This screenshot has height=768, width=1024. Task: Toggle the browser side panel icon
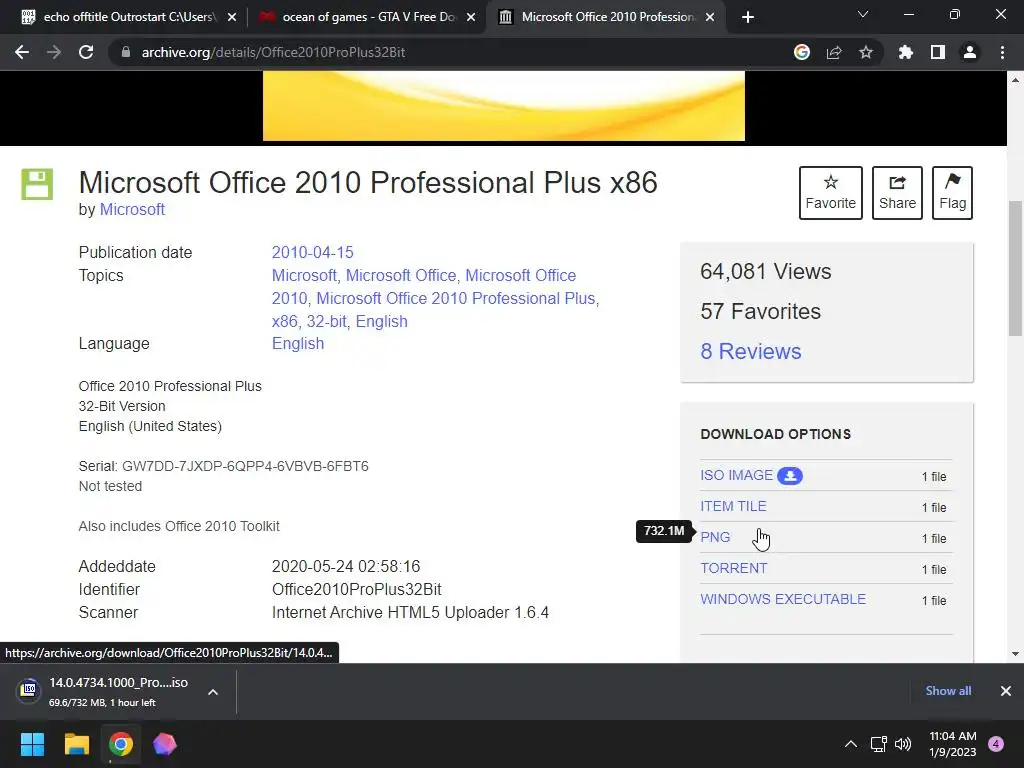[x=938, y=52]
